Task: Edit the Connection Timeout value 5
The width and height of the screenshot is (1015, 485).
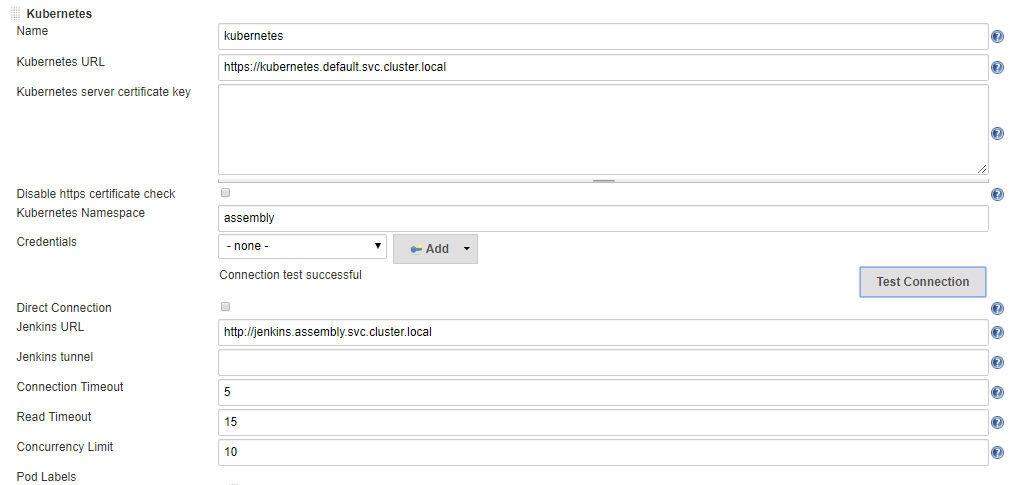Action: click(603, 392)
